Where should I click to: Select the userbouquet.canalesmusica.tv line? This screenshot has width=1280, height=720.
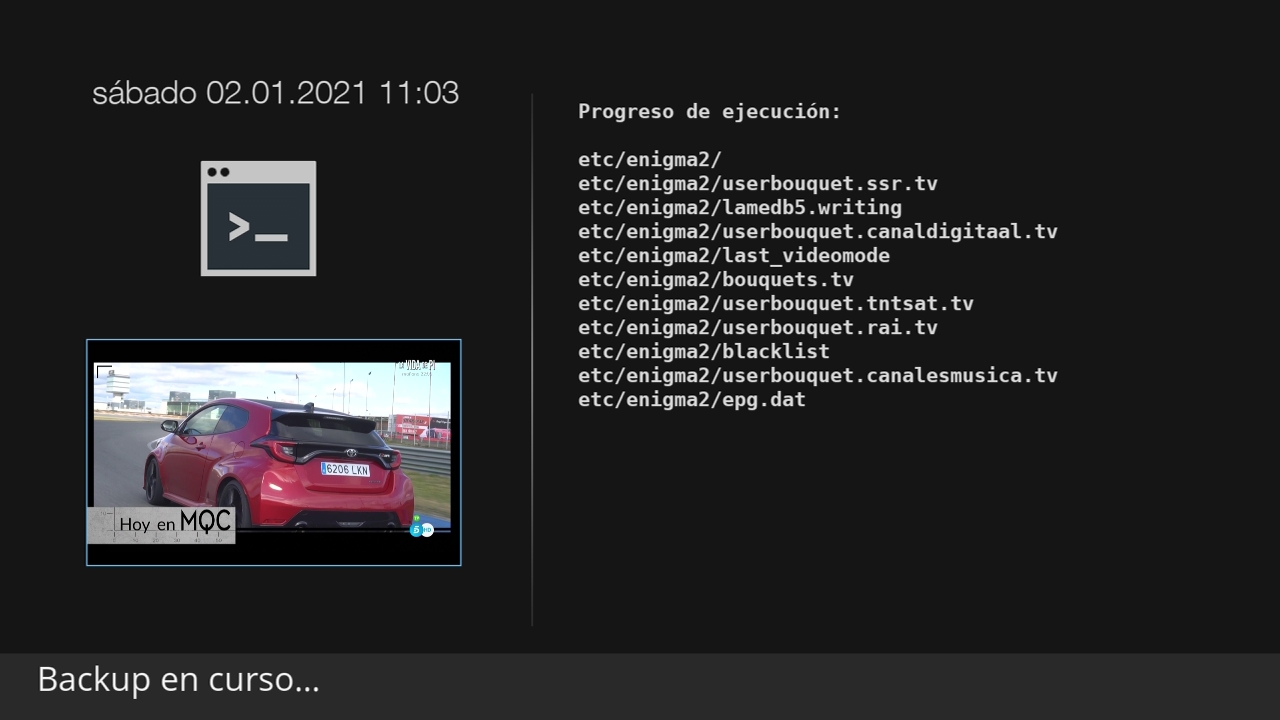pos(817,376)
